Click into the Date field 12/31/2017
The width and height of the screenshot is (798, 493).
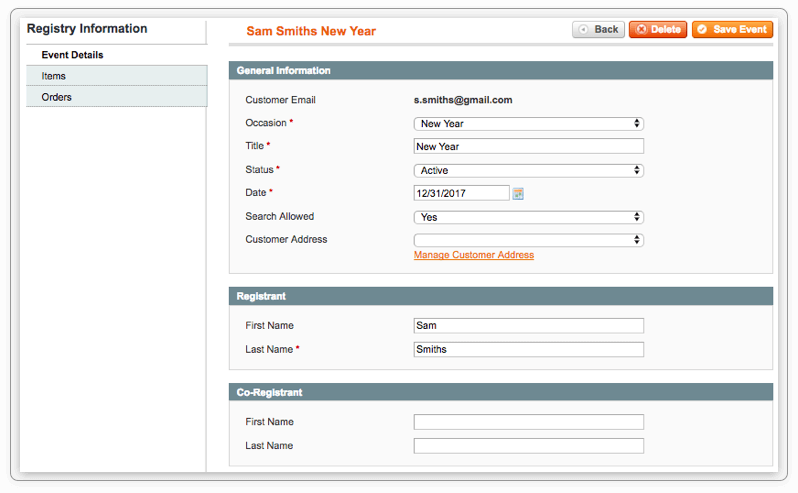tap(462, 193)
